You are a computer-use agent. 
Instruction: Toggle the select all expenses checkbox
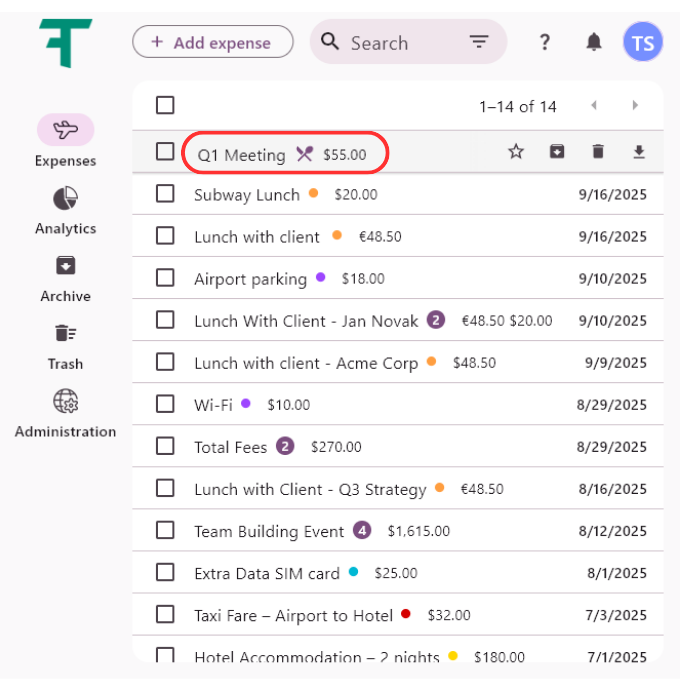(165, 106)
